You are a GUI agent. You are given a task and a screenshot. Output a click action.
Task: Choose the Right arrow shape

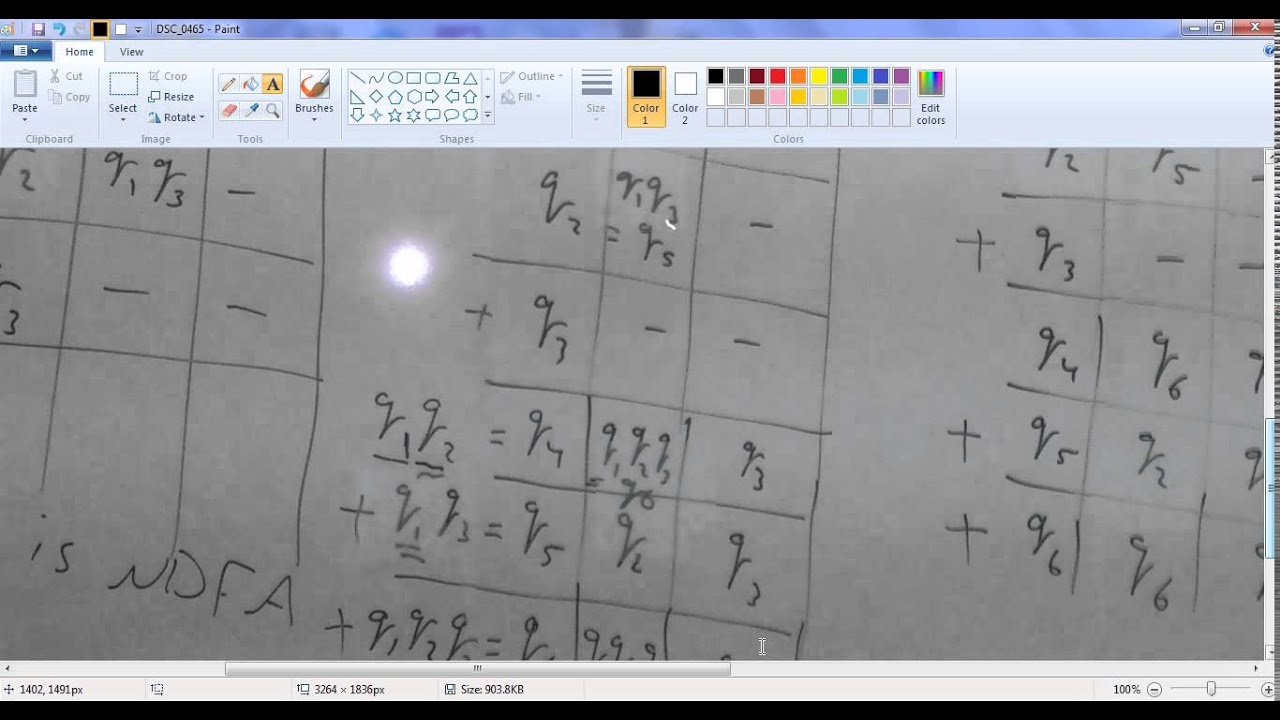tap(433, 97)
